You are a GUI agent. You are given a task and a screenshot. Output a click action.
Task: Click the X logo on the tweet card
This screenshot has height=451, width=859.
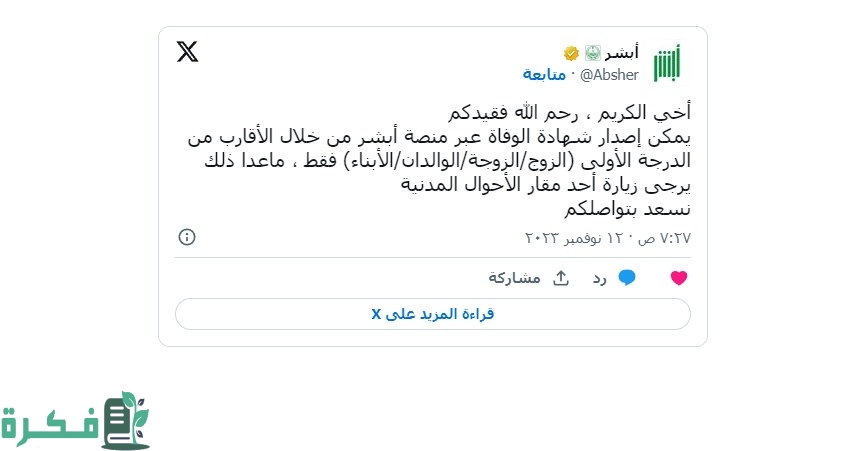click(x=188, y=52)
